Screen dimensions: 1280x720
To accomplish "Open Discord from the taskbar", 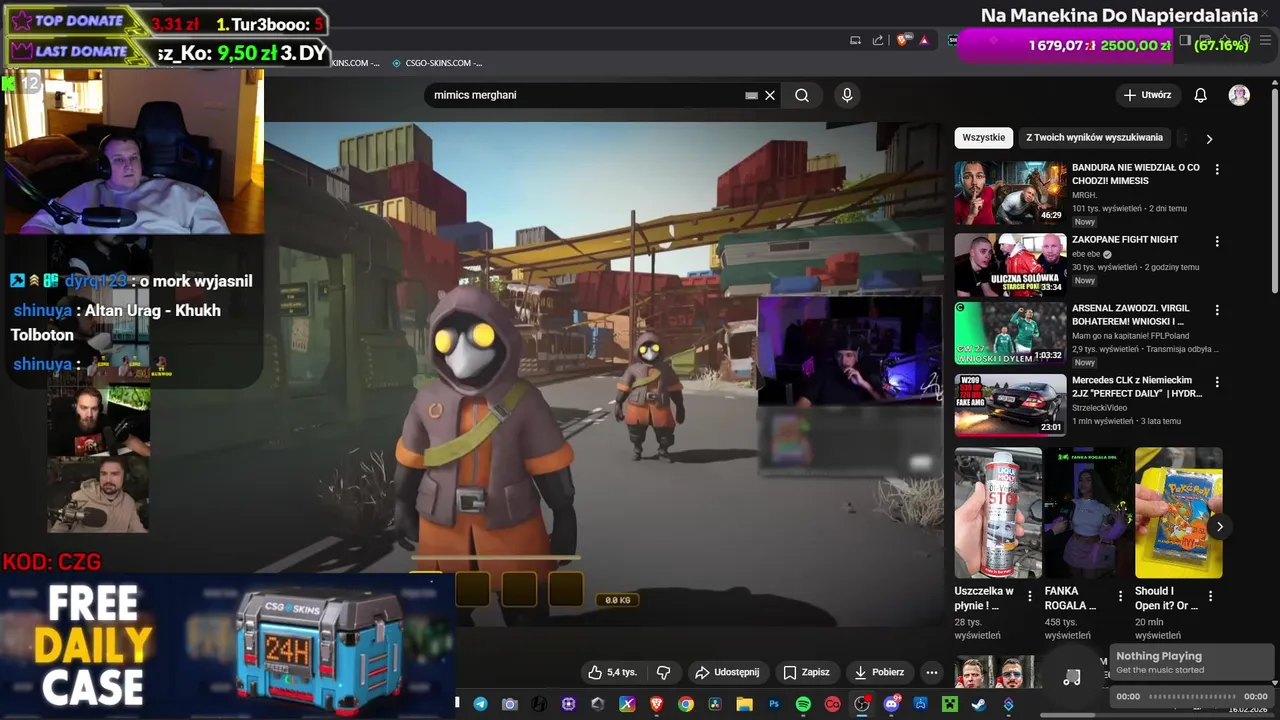I will click(891, 704).
